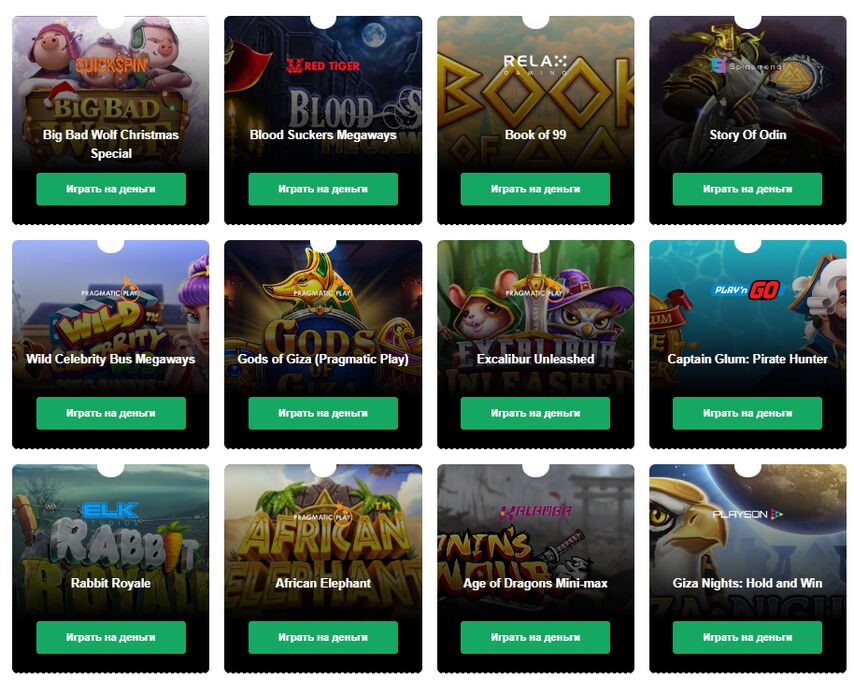Open the Captain Glum: Pirate Hunter title link
This screenshot has width=854, height=680.
coord(747,359)
